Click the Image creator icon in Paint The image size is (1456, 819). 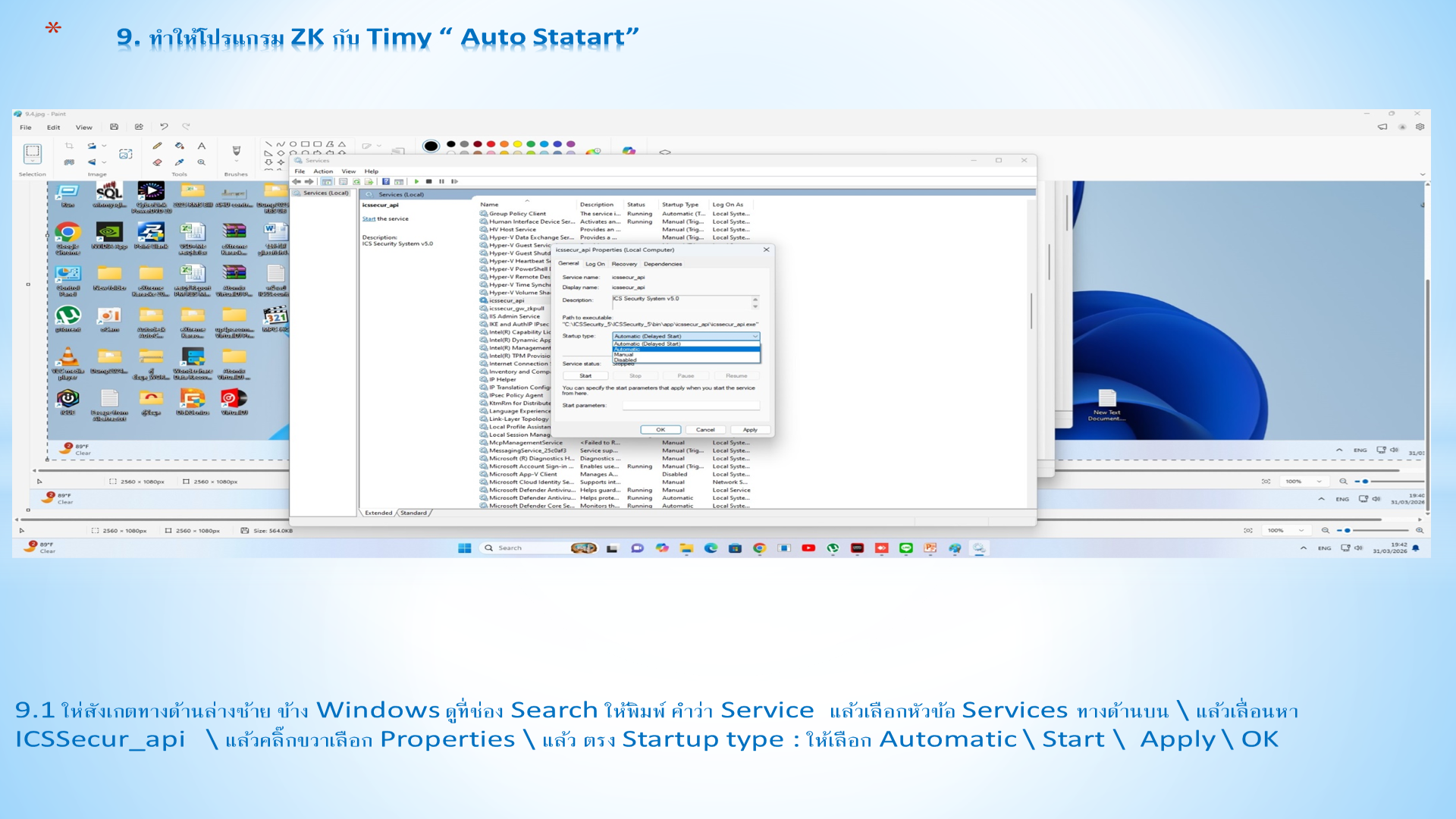tap(629, 150)
